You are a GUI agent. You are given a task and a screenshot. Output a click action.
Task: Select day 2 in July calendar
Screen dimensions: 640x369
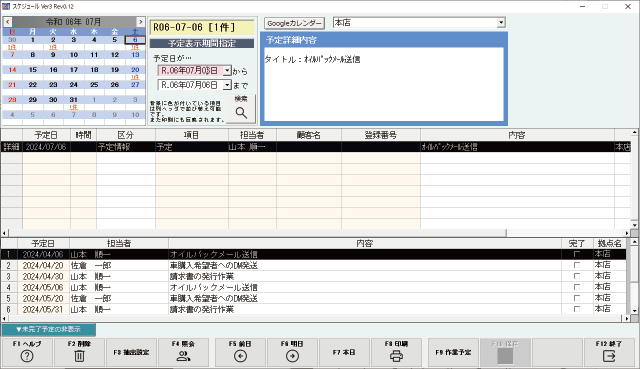click(53, 40)
